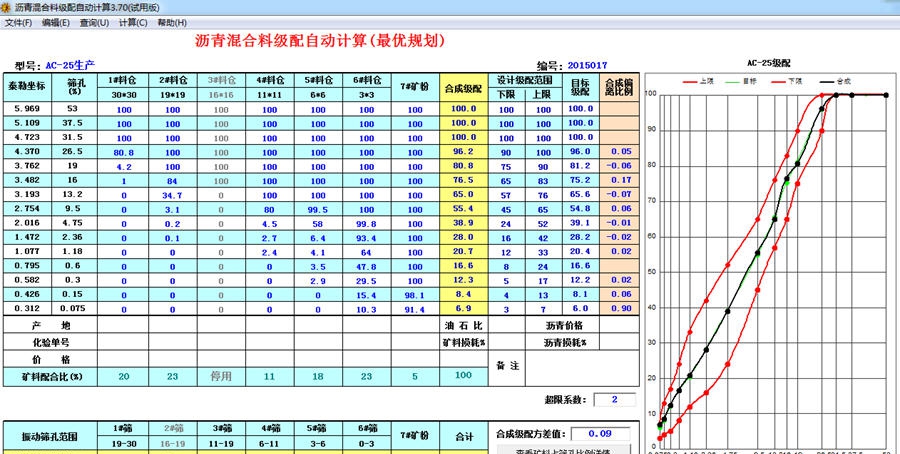Viewport: 900px width, 454px height.
Task: Select deviation ratio value 0.17
Action: tap(619, 180)
